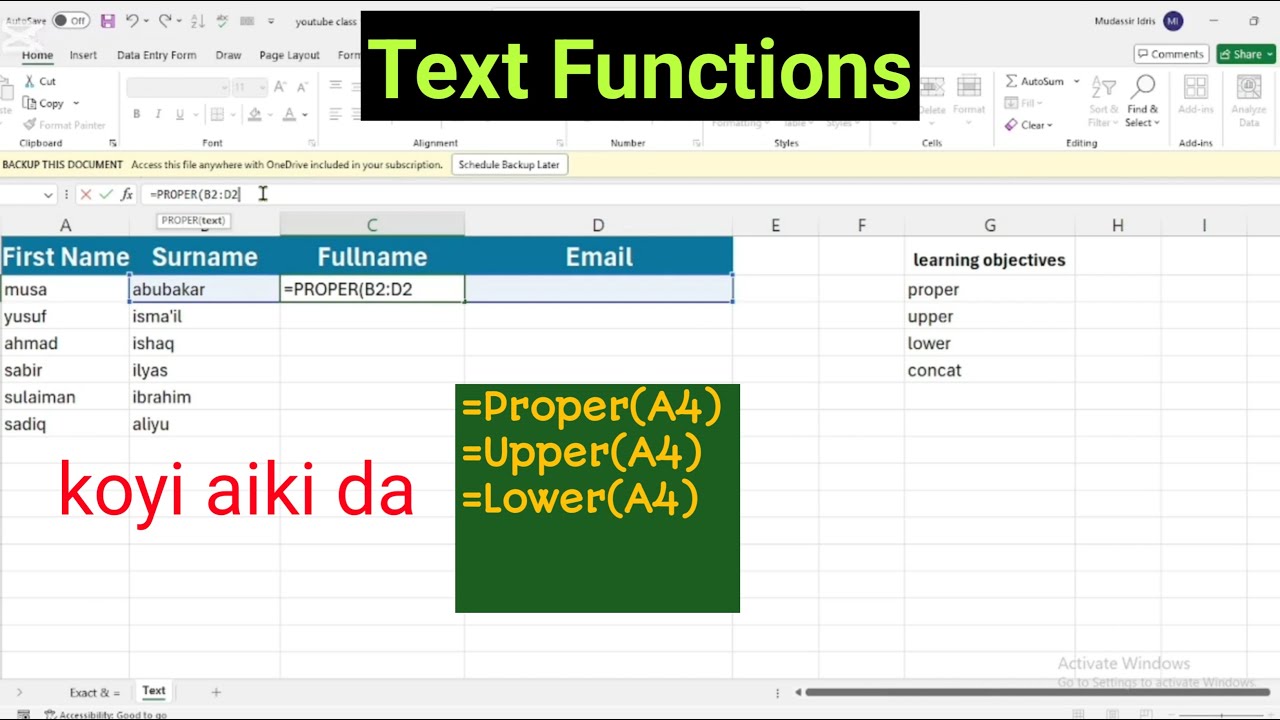This screenshot has height=720, width=1280.
Task: Click the AutoSum sigma button
Action: tap(1035, 81)
